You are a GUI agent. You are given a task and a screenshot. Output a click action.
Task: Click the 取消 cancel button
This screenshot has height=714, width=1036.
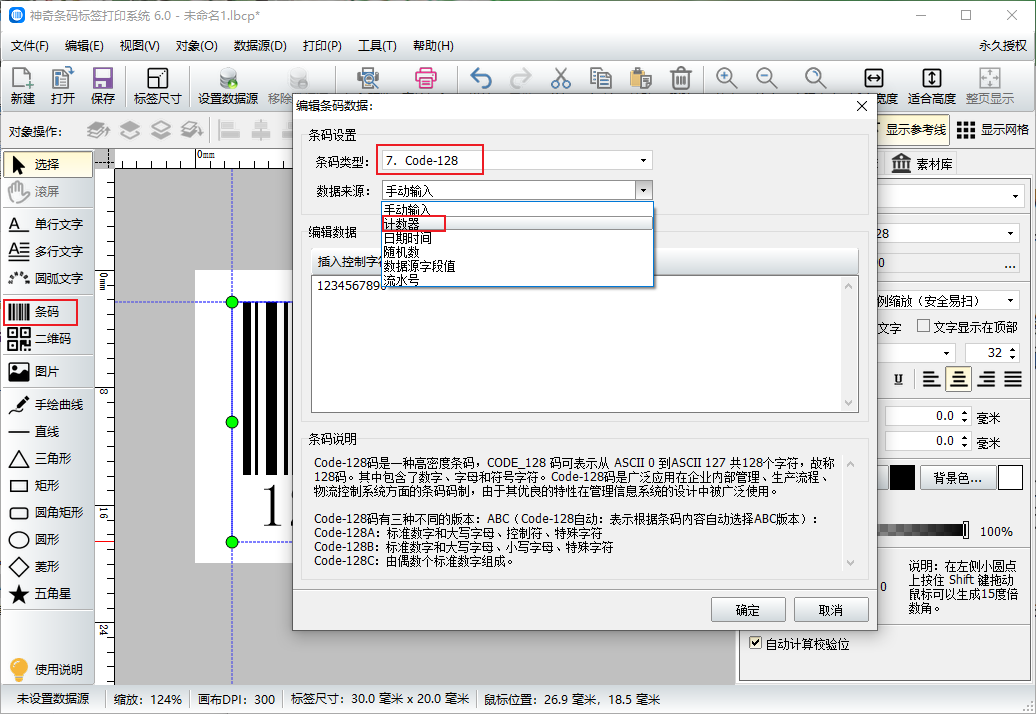[x=831, y=610]
